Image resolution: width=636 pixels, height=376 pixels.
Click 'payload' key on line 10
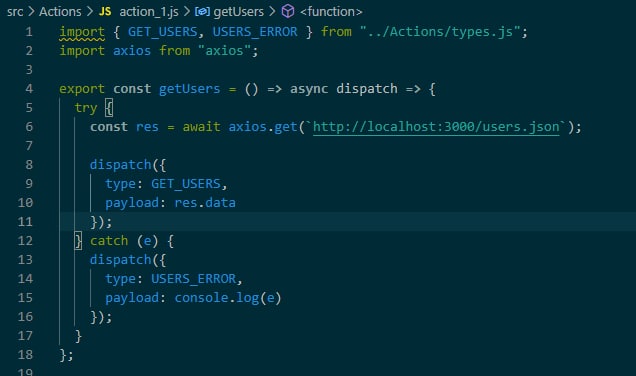point(132,203)
